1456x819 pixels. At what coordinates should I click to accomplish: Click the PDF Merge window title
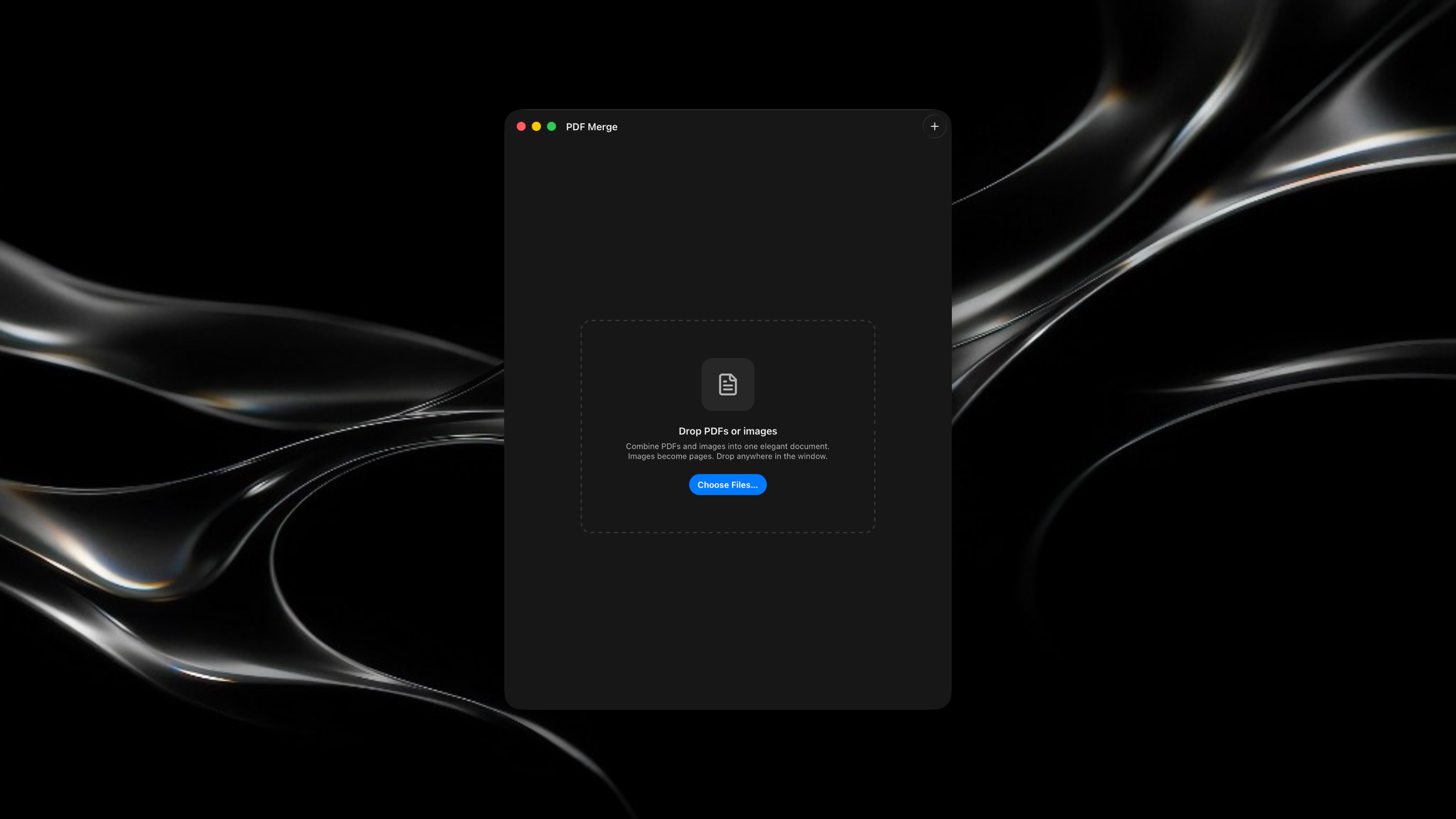pos(591,126)
